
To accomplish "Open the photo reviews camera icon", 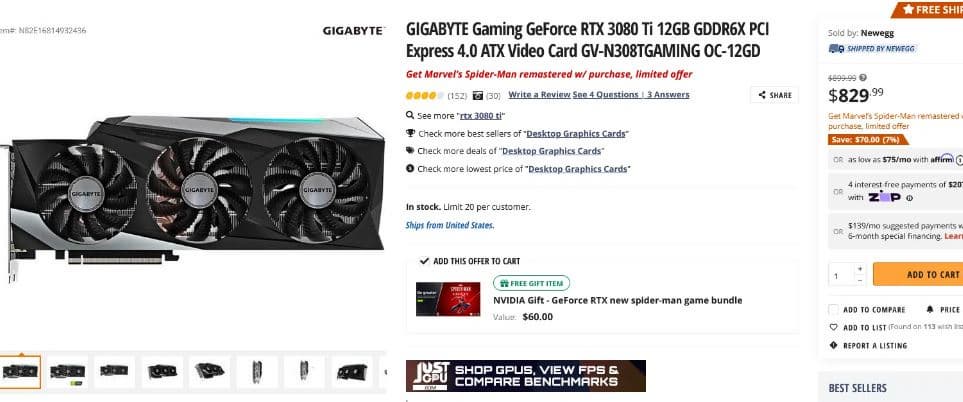I will coord(478,96).
